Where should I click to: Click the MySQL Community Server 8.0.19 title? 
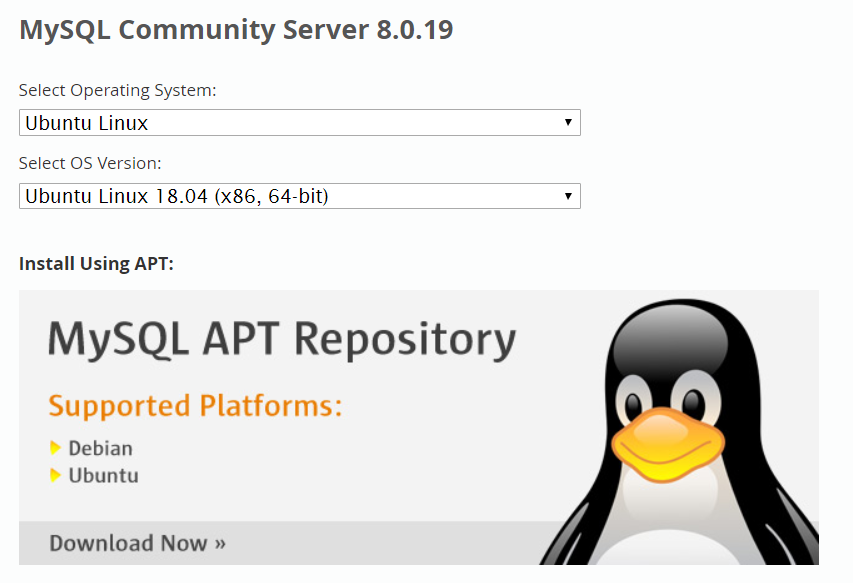tap(236, 30)
